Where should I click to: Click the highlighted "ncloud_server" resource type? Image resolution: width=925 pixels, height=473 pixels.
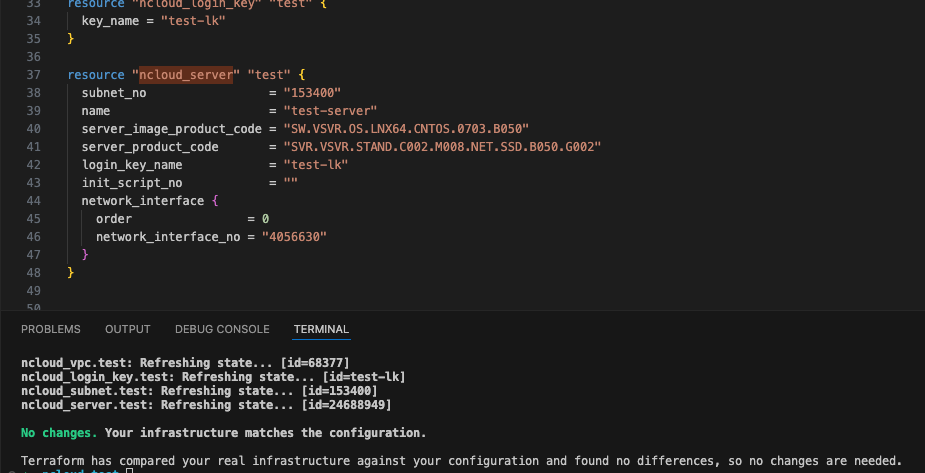click(186, 75)
